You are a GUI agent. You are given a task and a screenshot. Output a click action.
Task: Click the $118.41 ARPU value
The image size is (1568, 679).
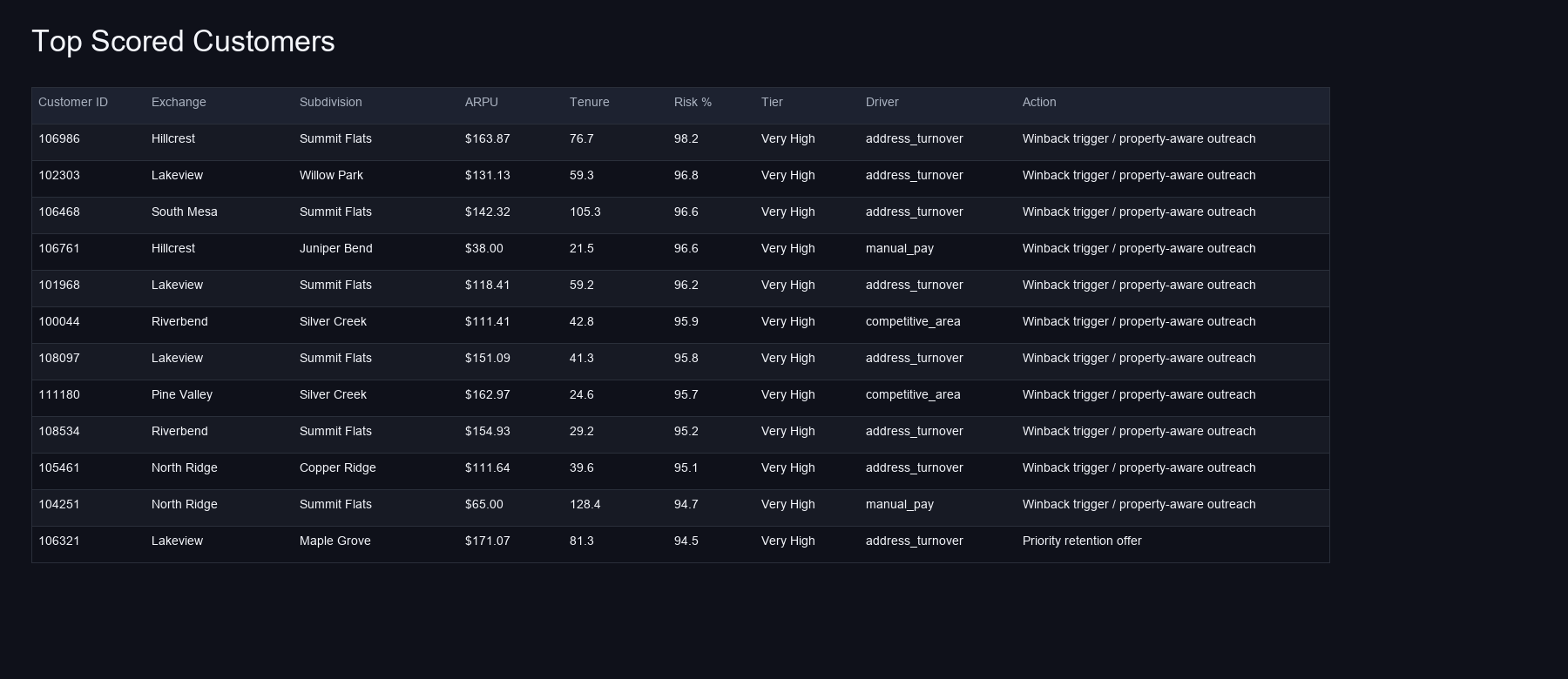pos(488,285)
